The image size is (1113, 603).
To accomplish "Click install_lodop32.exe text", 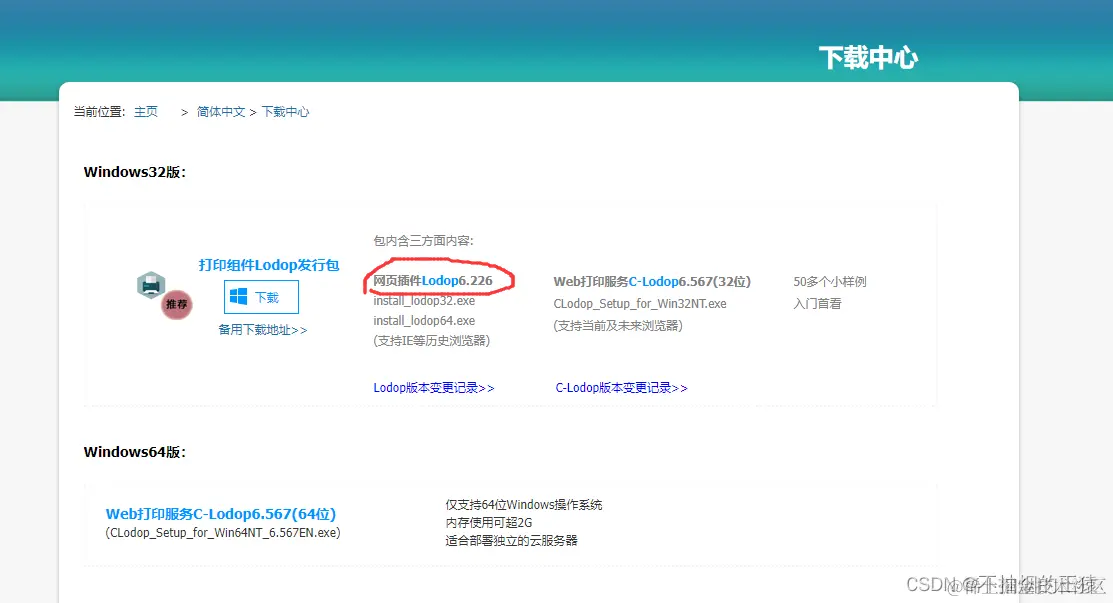I will coord(424,301).
